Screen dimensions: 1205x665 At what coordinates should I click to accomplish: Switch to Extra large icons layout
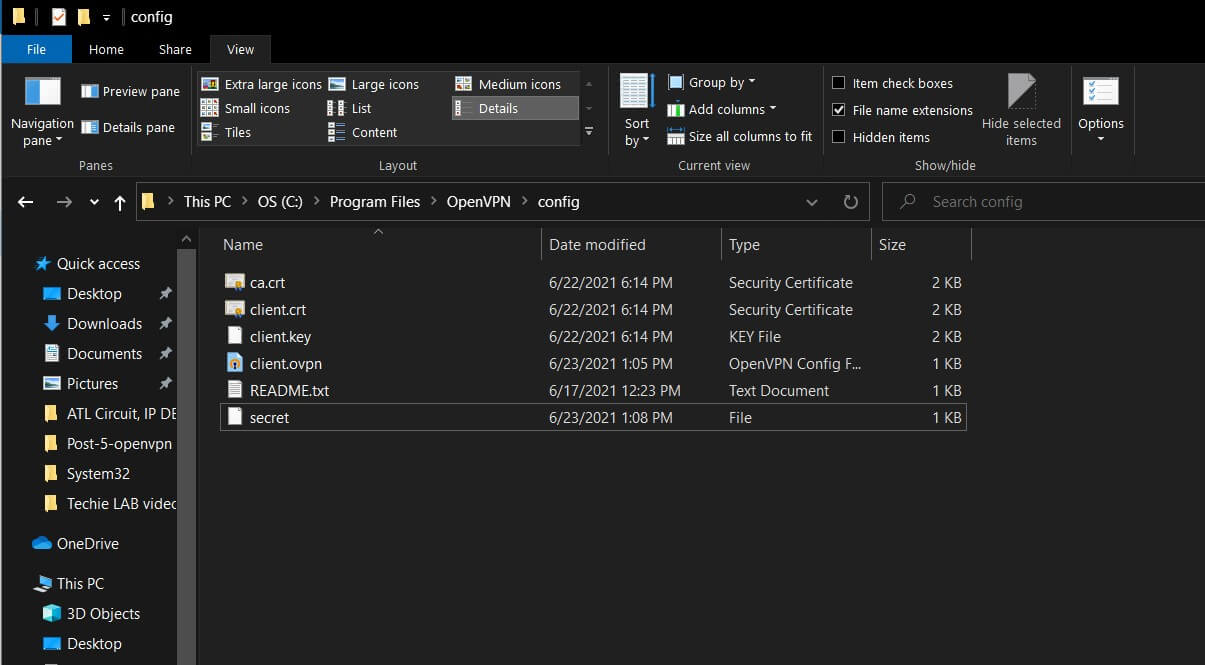pos(262,84)
